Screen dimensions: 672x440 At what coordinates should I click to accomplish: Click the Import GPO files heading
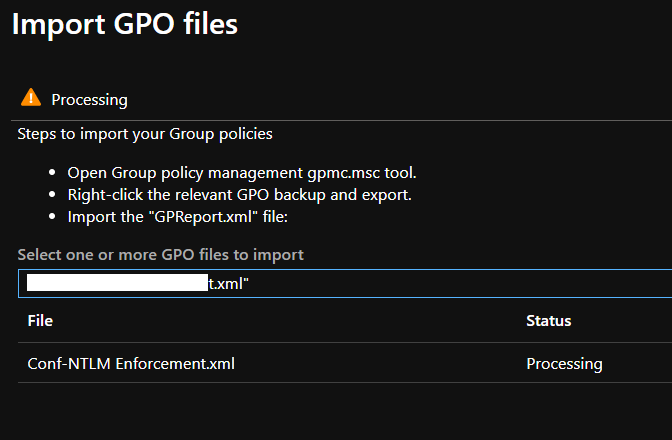pos(124,24)
